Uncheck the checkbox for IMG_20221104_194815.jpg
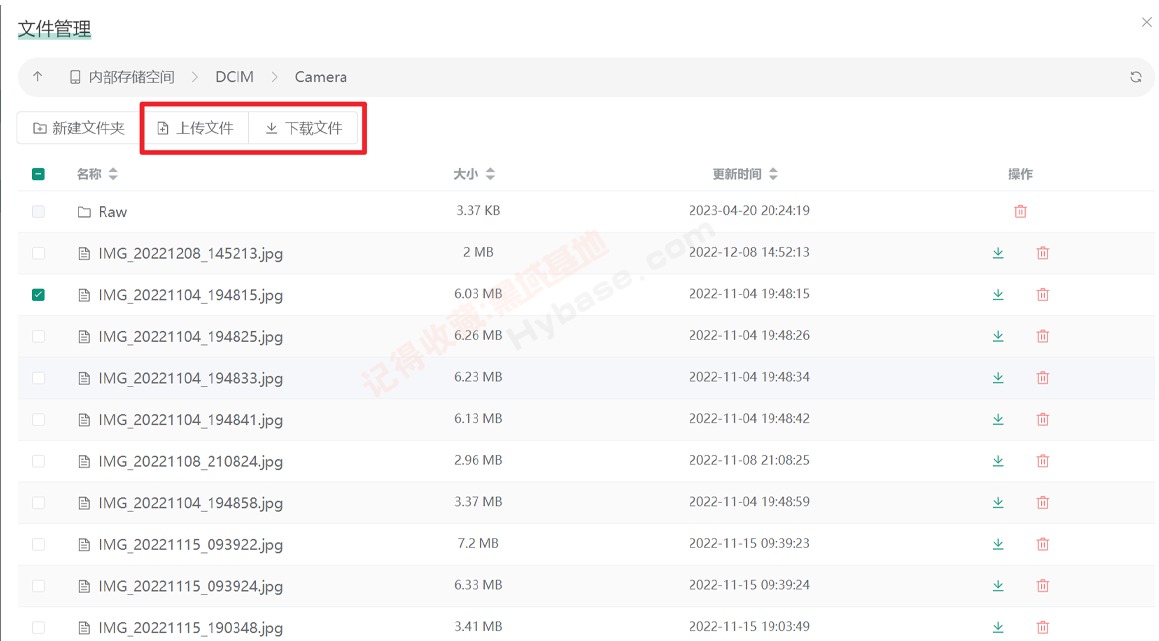The width and height of the screenshot is (1159, 641). [38, 294]
